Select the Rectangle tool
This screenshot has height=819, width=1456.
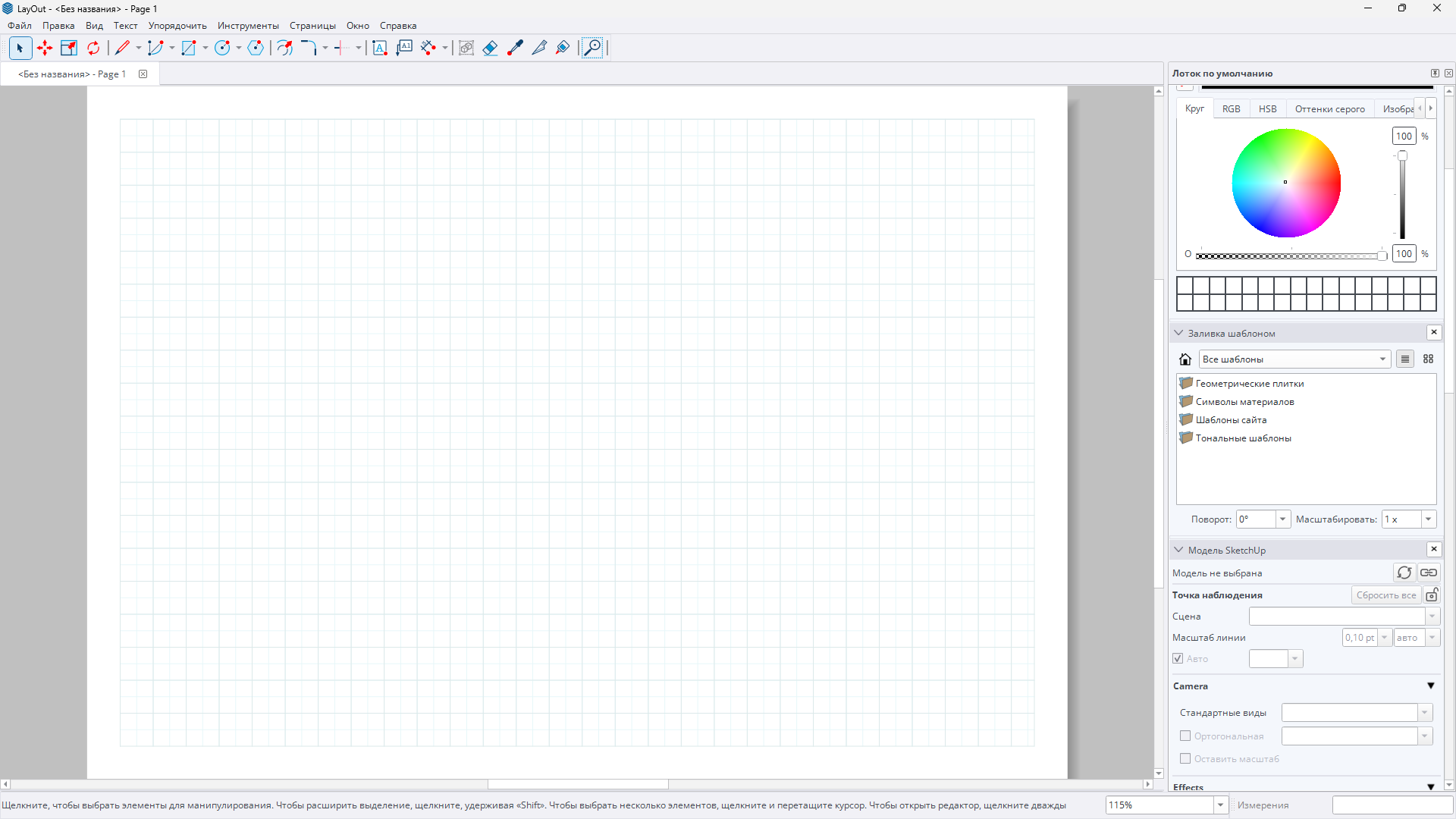pos(189,48)
